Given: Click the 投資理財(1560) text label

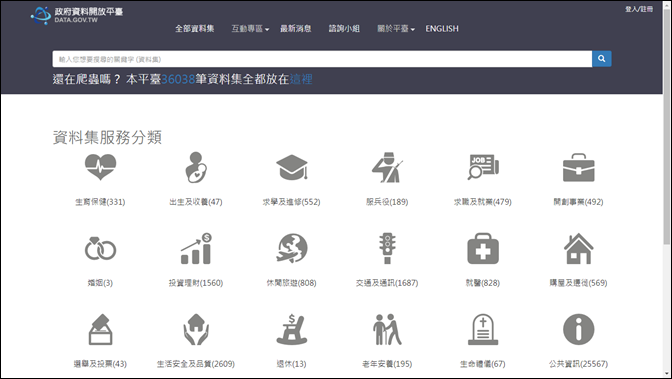Looking at the screenshot, I should pos(196,283).
